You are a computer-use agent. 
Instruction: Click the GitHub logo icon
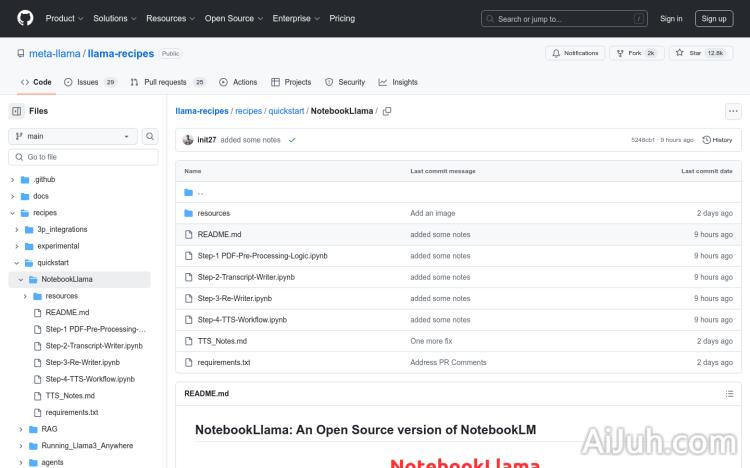(x=25, y=18)
